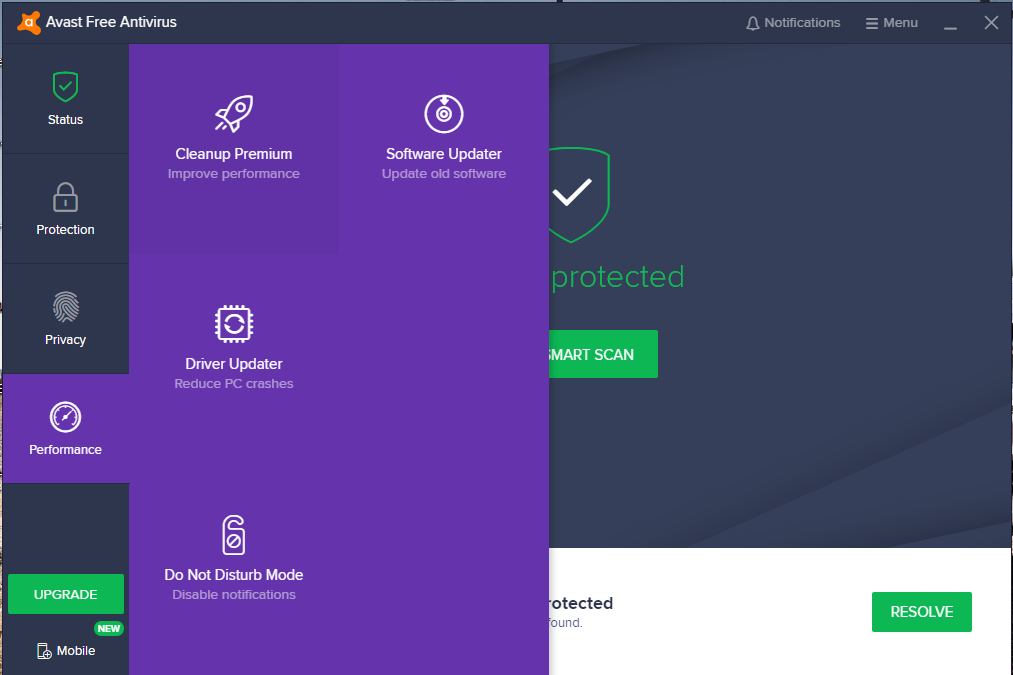Select the Performance gauge icon

65,417
